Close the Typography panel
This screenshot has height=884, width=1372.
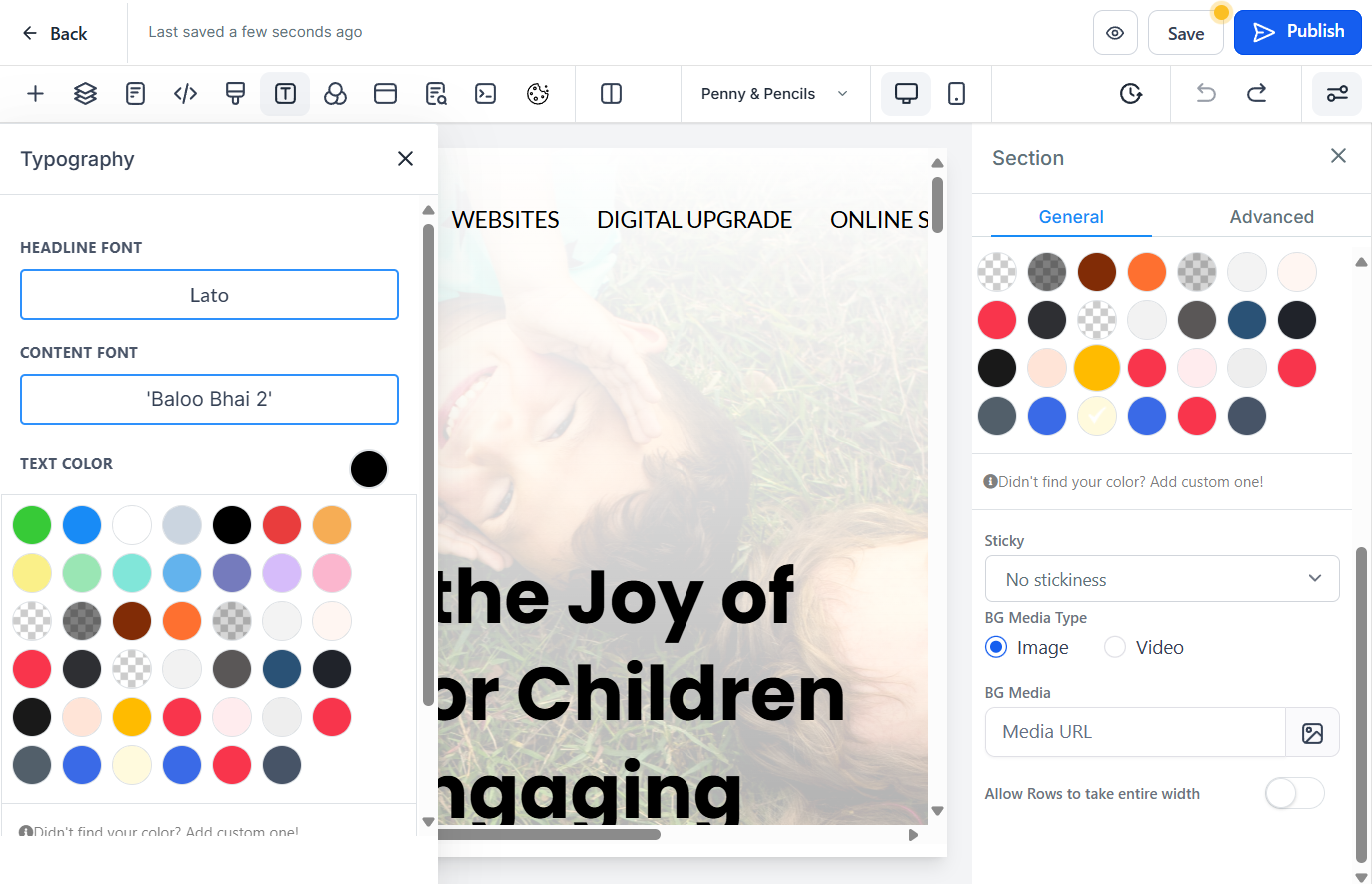pyautogui.click(x=405, y=159)
